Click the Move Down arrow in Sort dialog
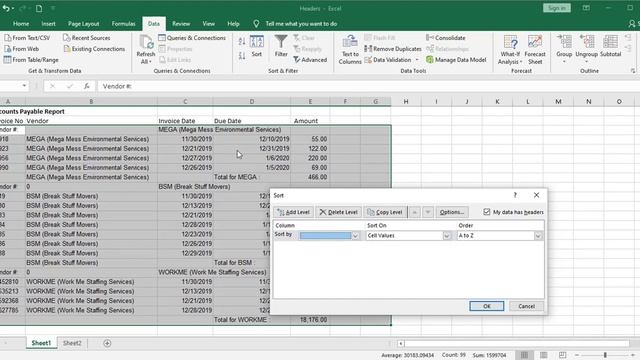This screenshot has height=360, width=640. click(427, 212)
